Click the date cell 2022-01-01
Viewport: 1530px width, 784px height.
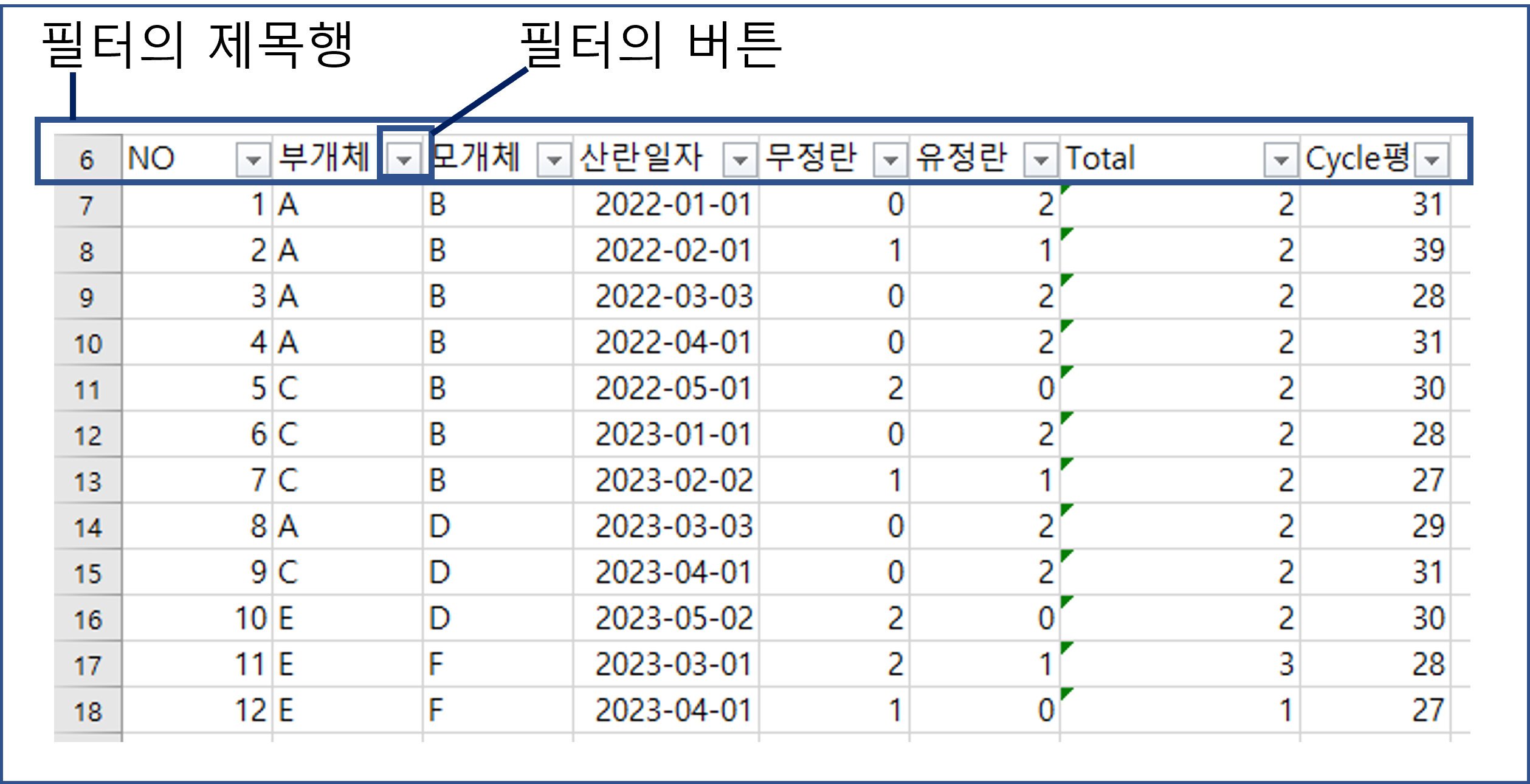(x=672, y=205)
